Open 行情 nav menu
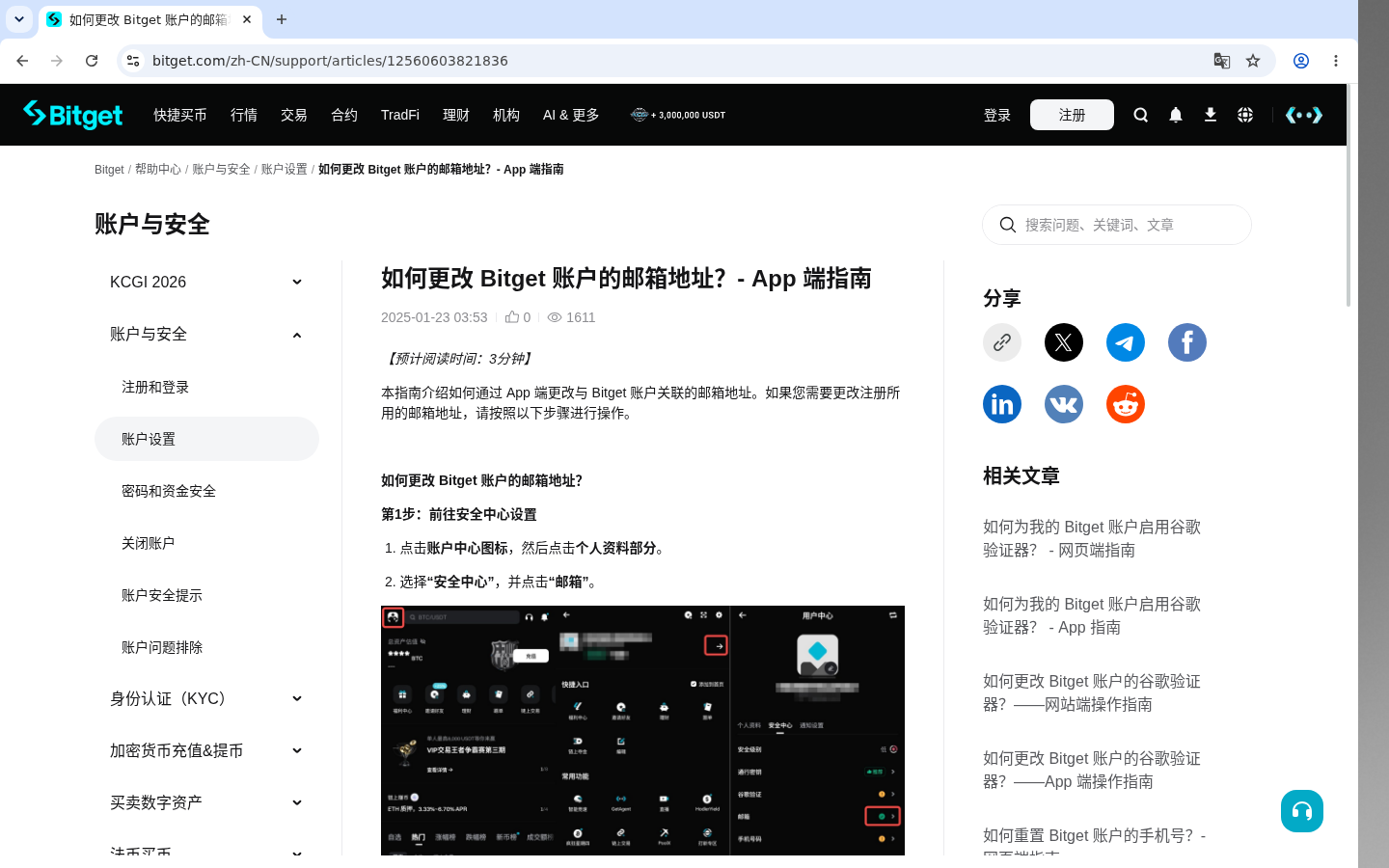This screenshot has width=1389, height=868. (244, 115)
